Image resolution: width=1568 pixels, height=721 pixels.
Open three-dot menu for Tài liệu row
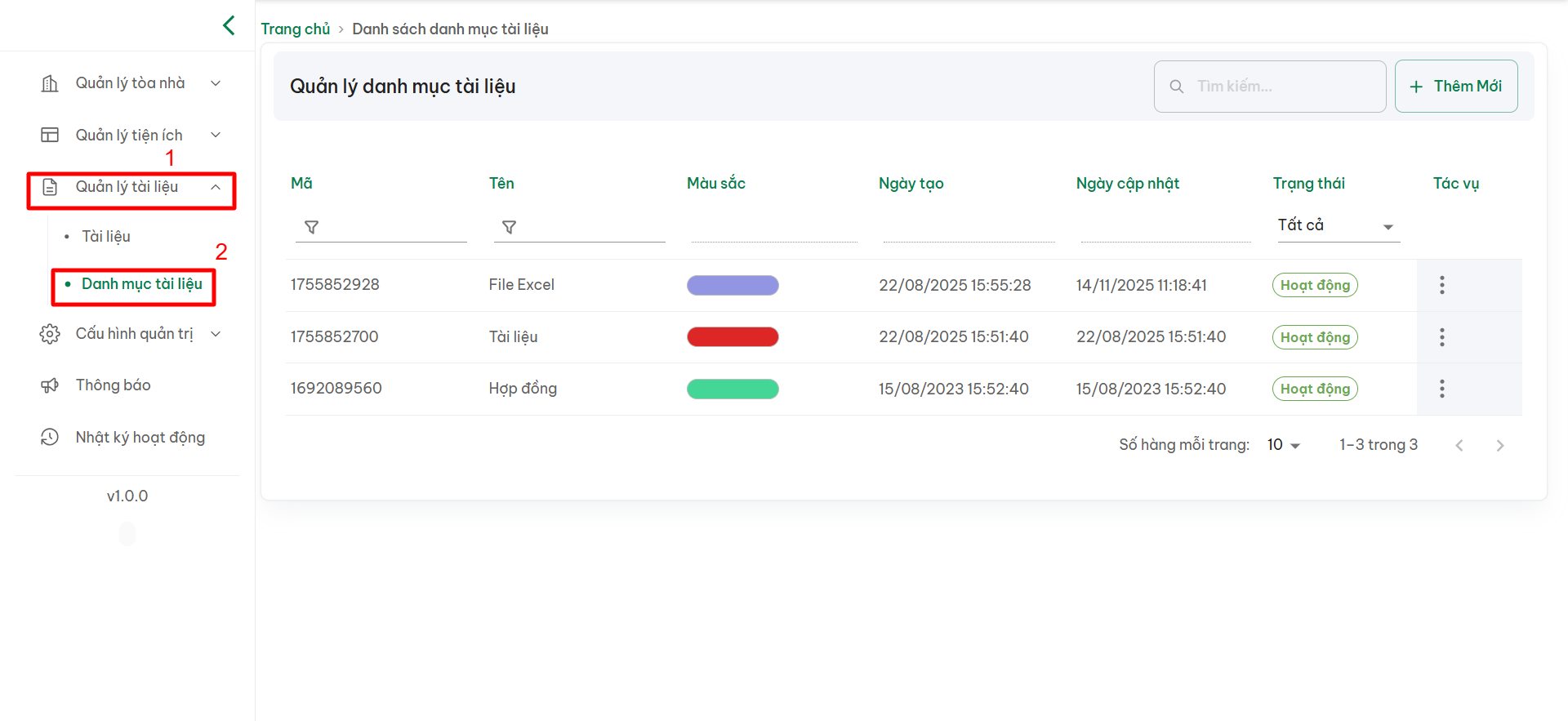tap(1441, 337)
